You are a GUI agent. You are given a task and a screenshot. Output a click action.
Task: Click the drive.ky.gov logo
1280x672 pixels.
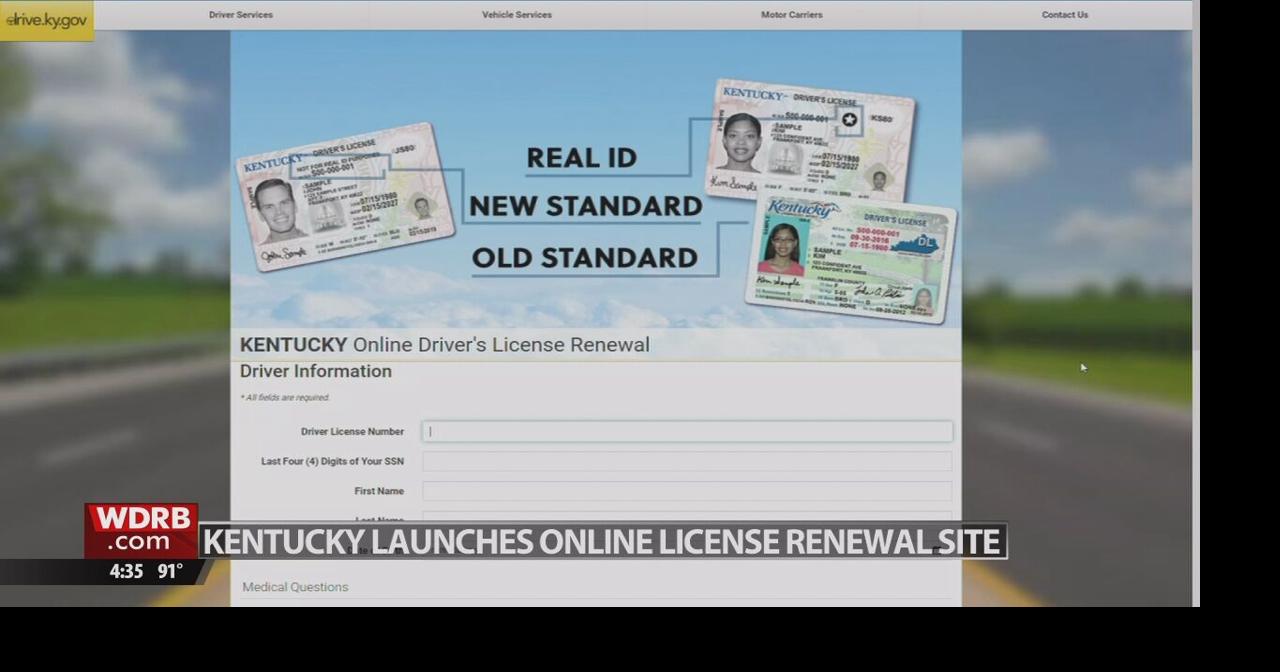tap(46, 20)
